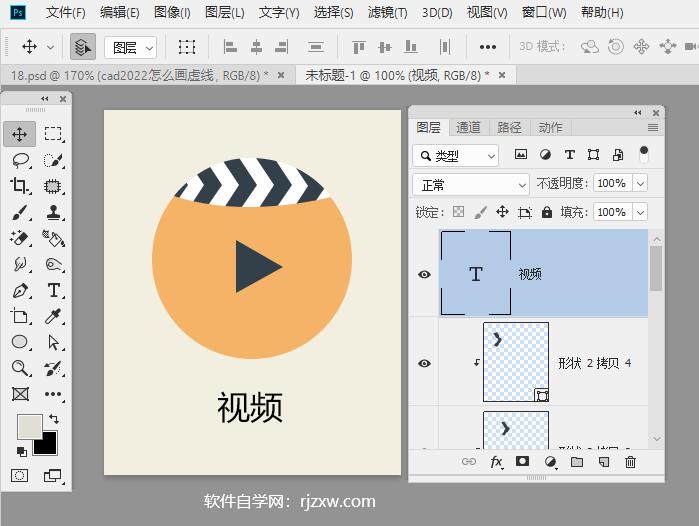This screenshot has height=526, width=699.
Task: Toggle visibility of 形状 2 拷贝 4 layer
Action: (424, 363)
